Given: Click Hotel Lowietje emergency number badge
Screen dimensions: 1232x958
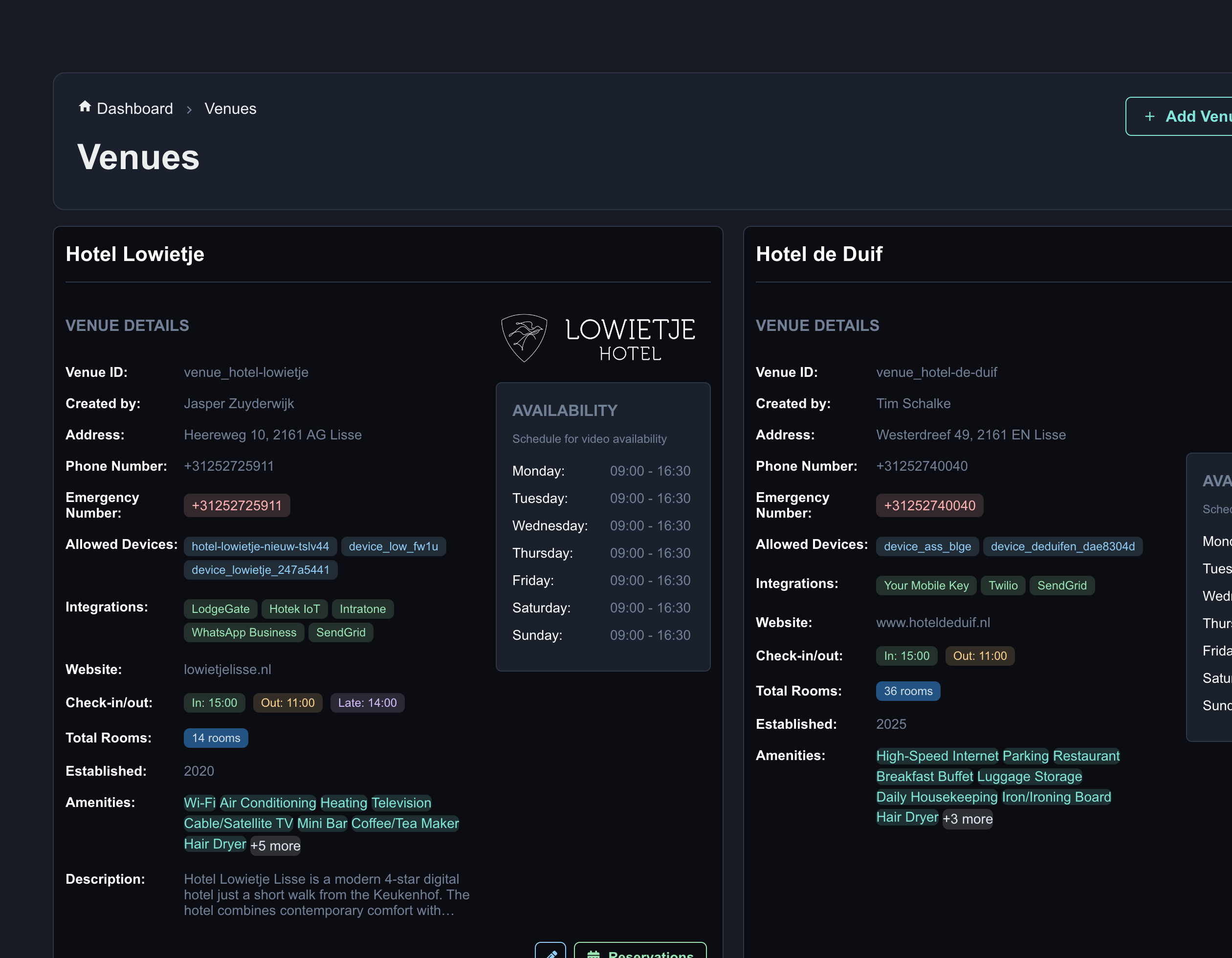Looking at the screenshot, I should [x=237, y=505].
